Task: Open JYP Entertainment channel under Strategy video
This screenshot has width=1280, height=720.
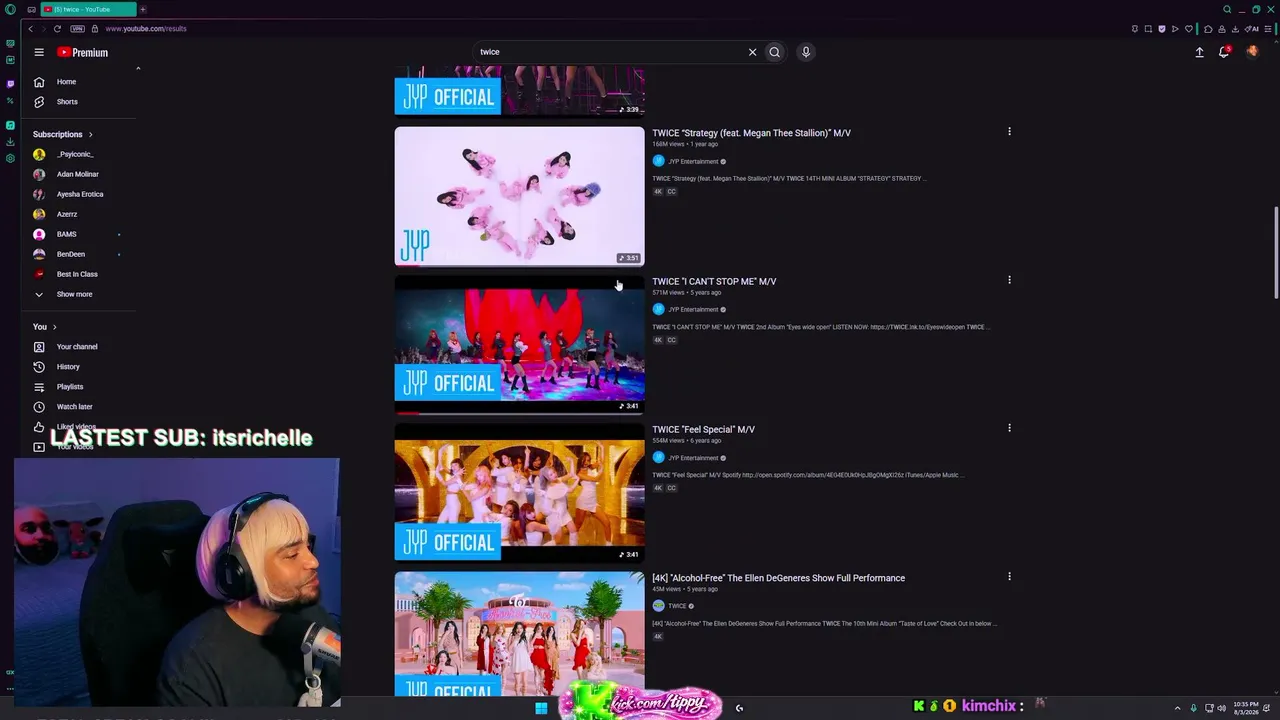Action: [693, 161]
